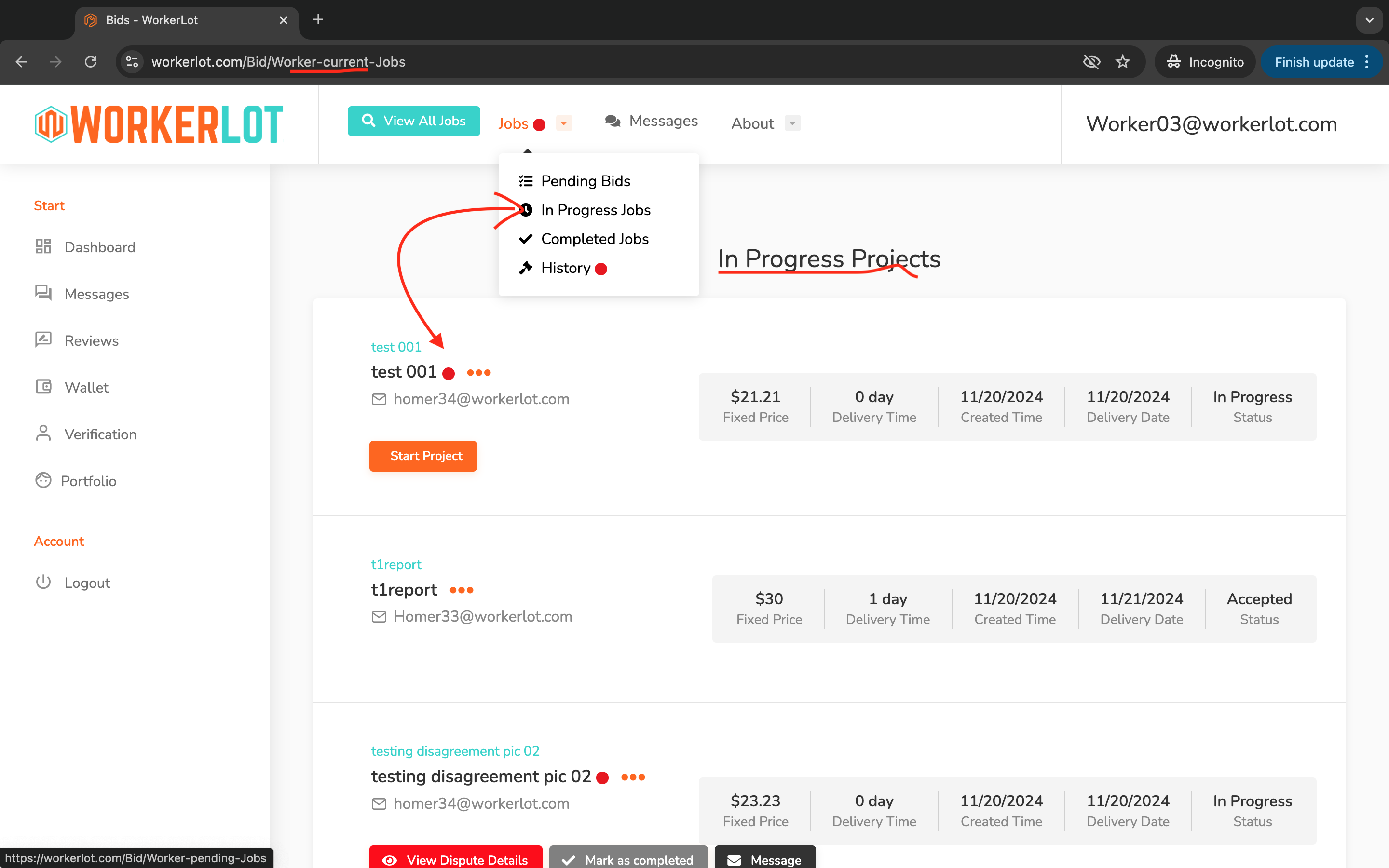Select Completed Jobs menu item
The image size is (1389, 868).
(594, 238)
